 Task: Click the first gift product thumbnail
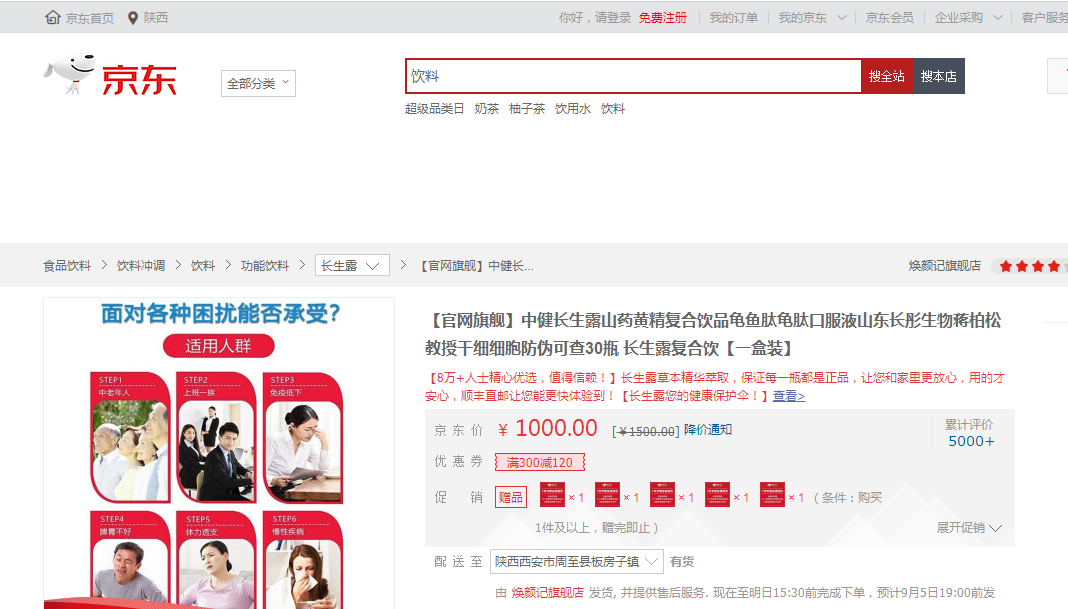tap(552, 495)
